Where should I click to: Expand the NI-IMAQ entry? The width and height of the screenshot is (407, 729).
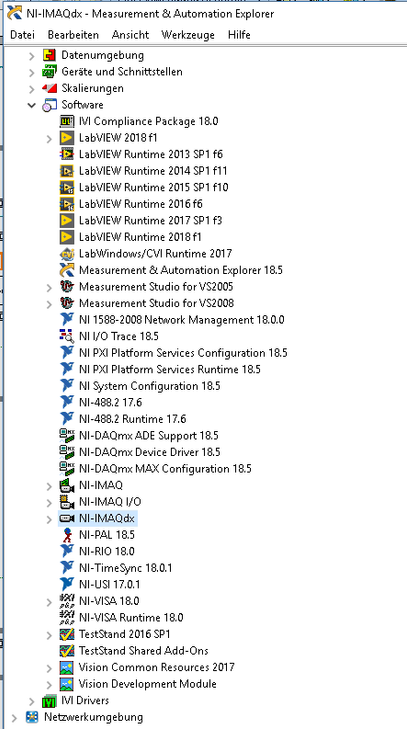pos(49,486)
